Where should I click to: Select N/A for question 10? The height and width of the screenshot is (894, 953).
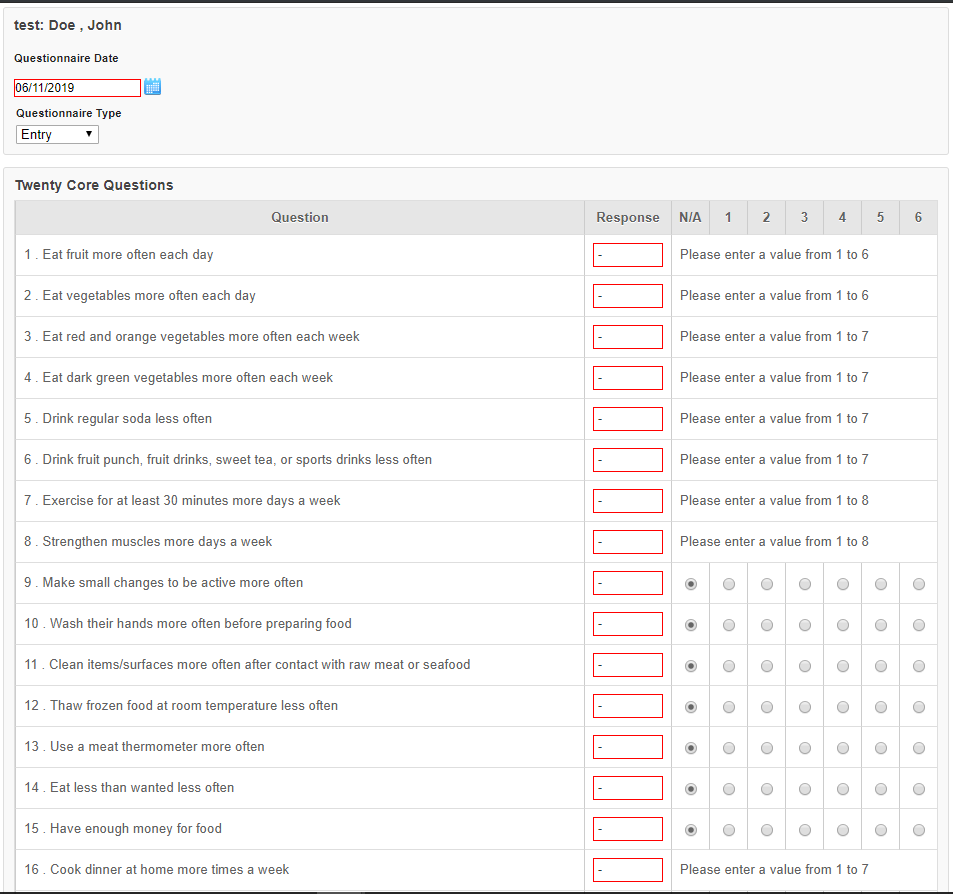pos(690,625)
